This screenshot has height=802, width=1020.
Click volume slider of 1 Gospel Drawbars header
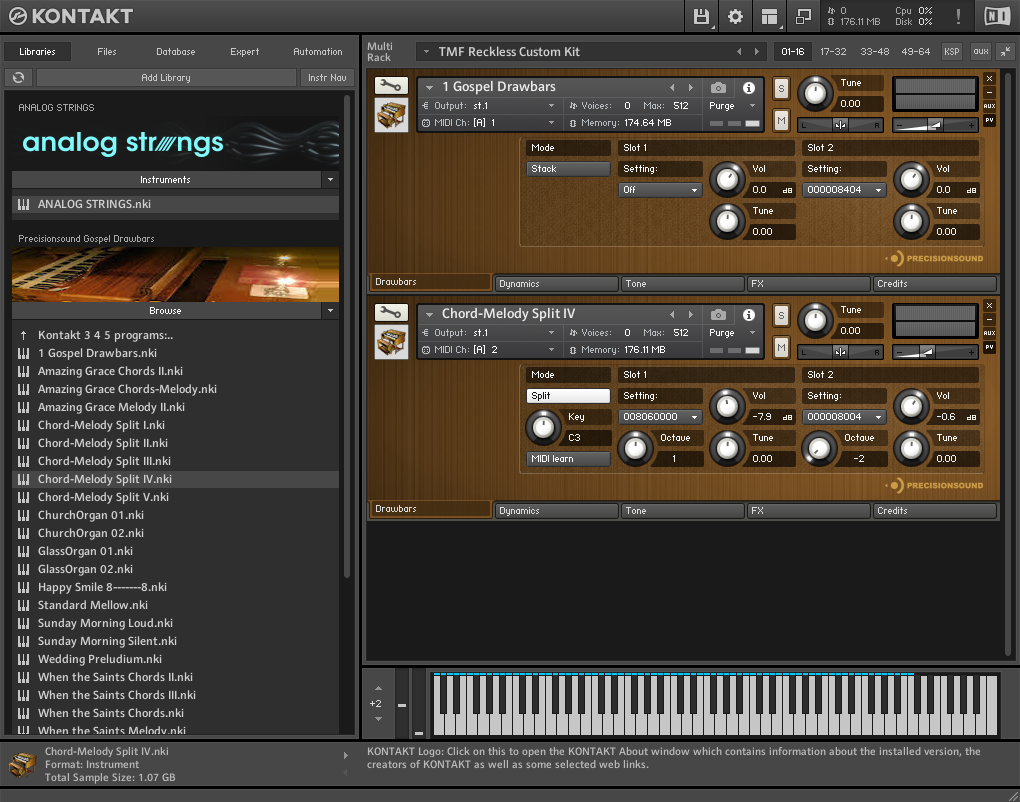[x=935, y=125]
